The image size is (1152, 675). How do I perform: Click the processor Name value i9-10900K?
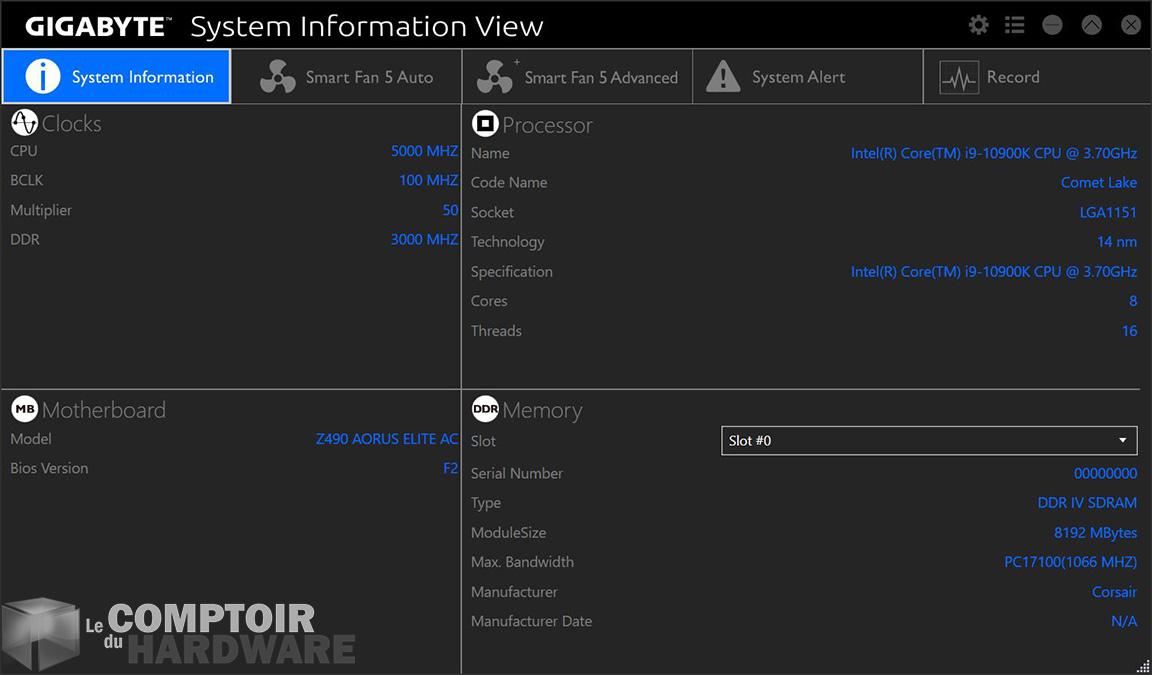point(994,153)
